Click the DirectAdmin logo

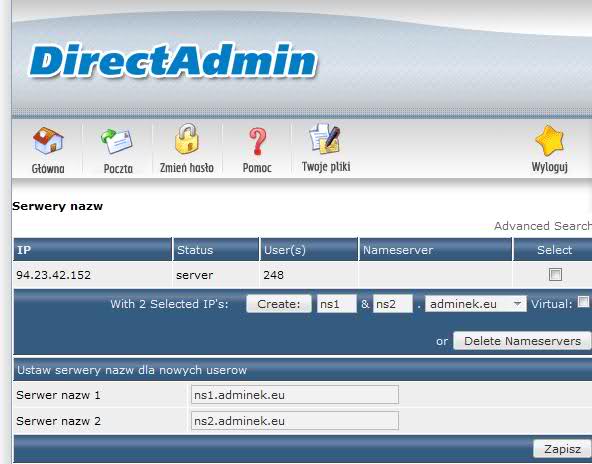[173, 61]
